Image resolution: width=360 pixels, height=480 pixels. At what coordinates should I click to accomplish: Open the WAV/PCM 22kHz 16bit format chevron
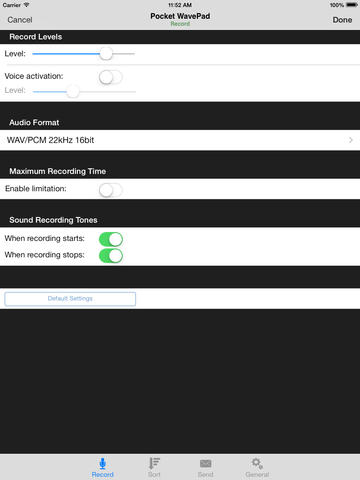[351, 140]
